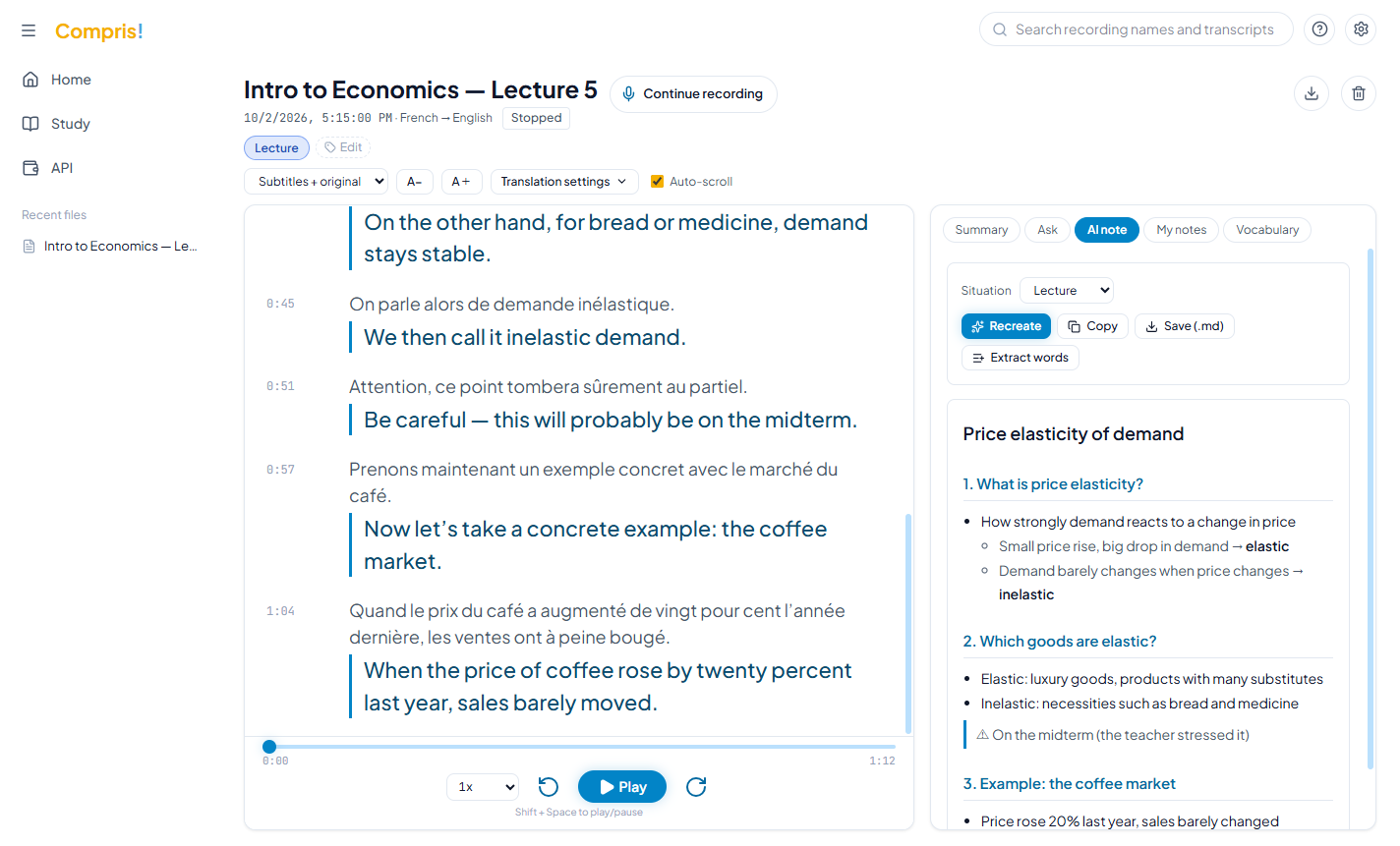Switch to the Summary tab
The width and height of the screenshot is (1400, 846).
[x=981, y=230]
